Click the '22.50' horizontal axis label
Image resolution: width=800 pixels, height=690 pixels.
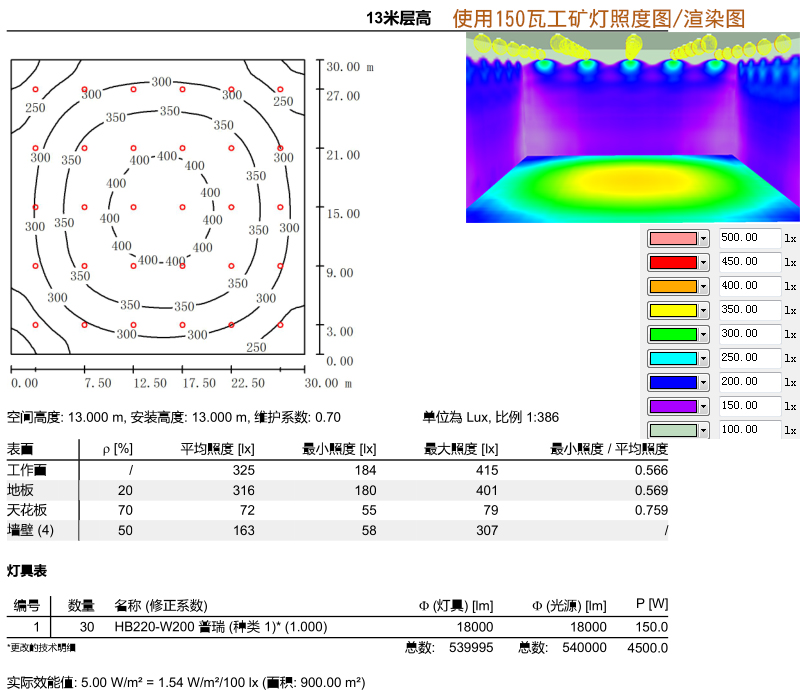(248, 383)
